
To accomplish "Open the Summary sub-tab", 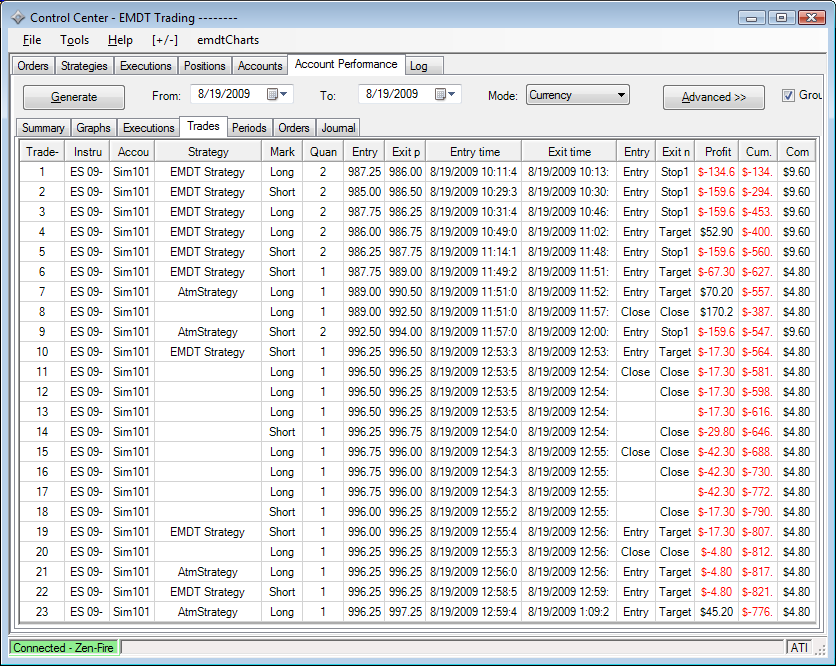I will [x=43, y=128].
